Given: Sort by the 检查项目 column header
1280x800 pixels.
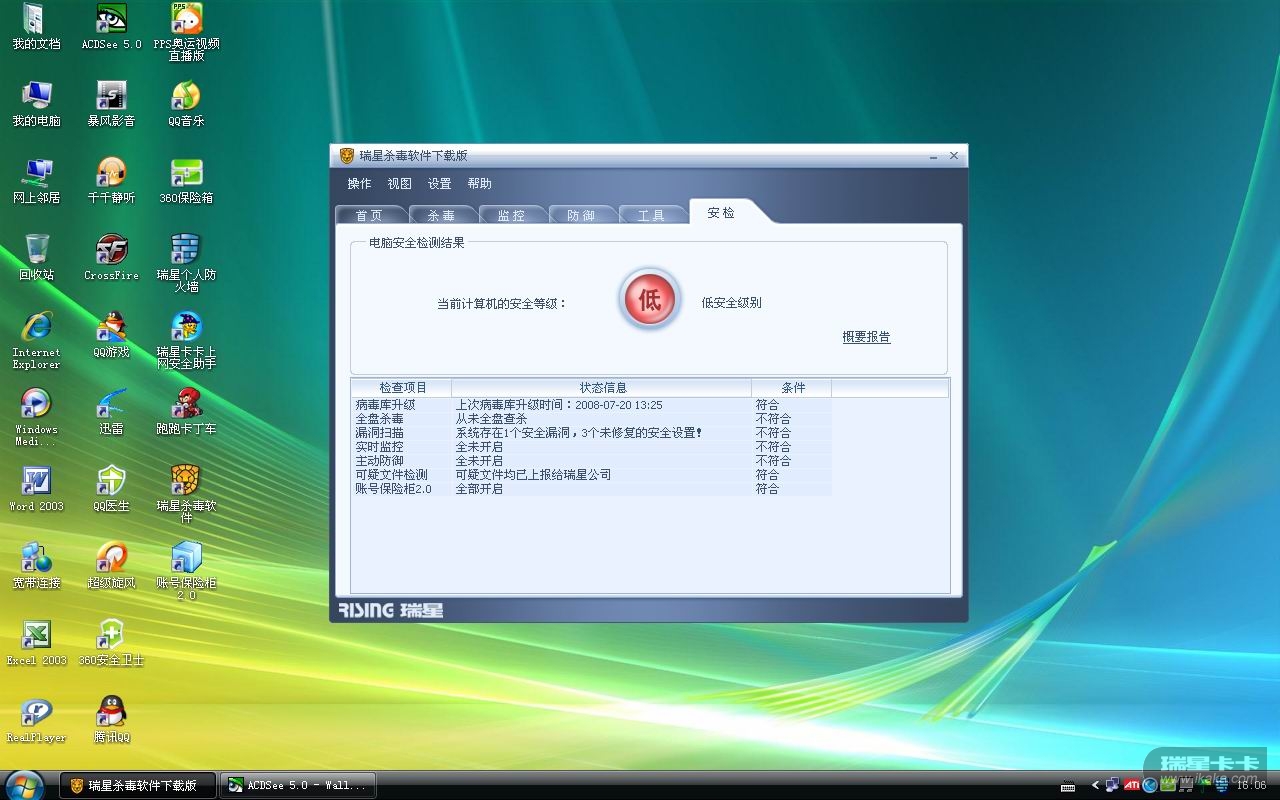Looking at the screenshot, I should pos(402,387).
